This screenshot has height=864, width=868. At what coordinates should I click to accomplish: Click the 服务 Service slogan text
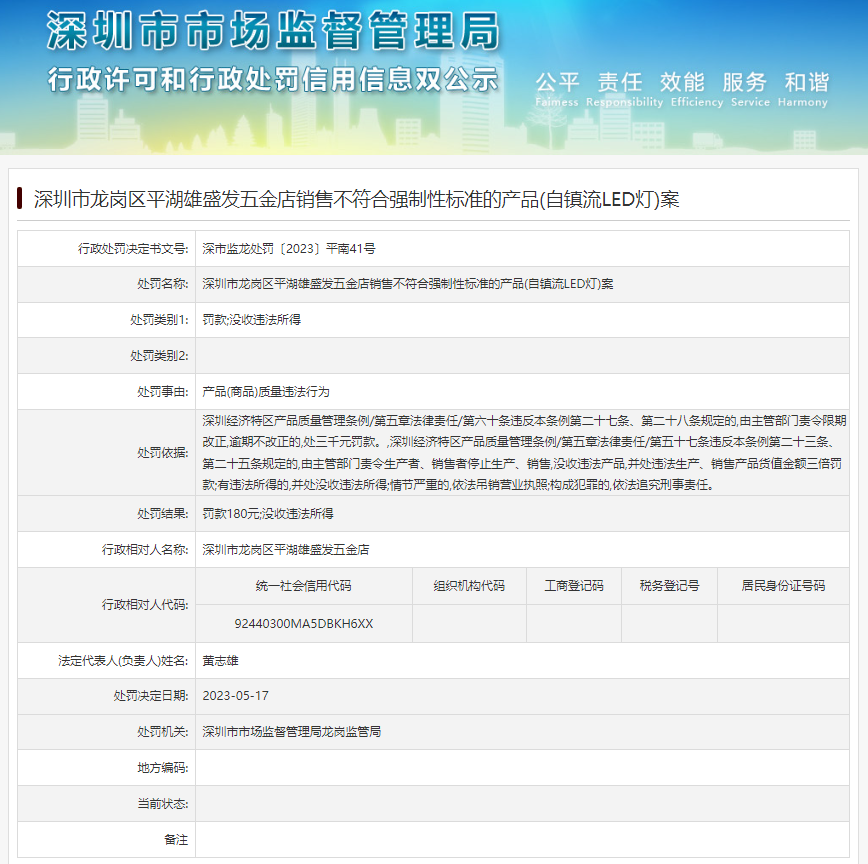744,88
